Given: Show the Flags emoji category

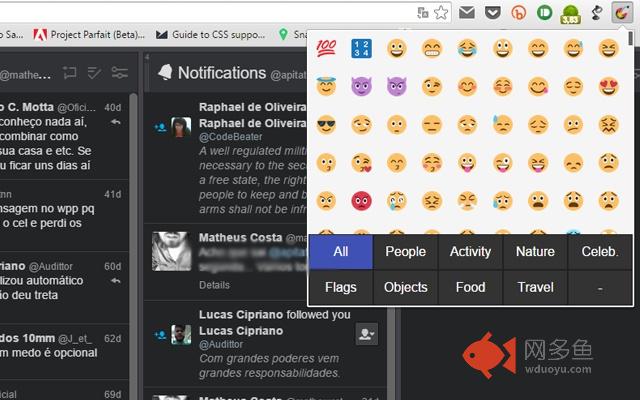Looking at the screenshot, I should 340,287.
